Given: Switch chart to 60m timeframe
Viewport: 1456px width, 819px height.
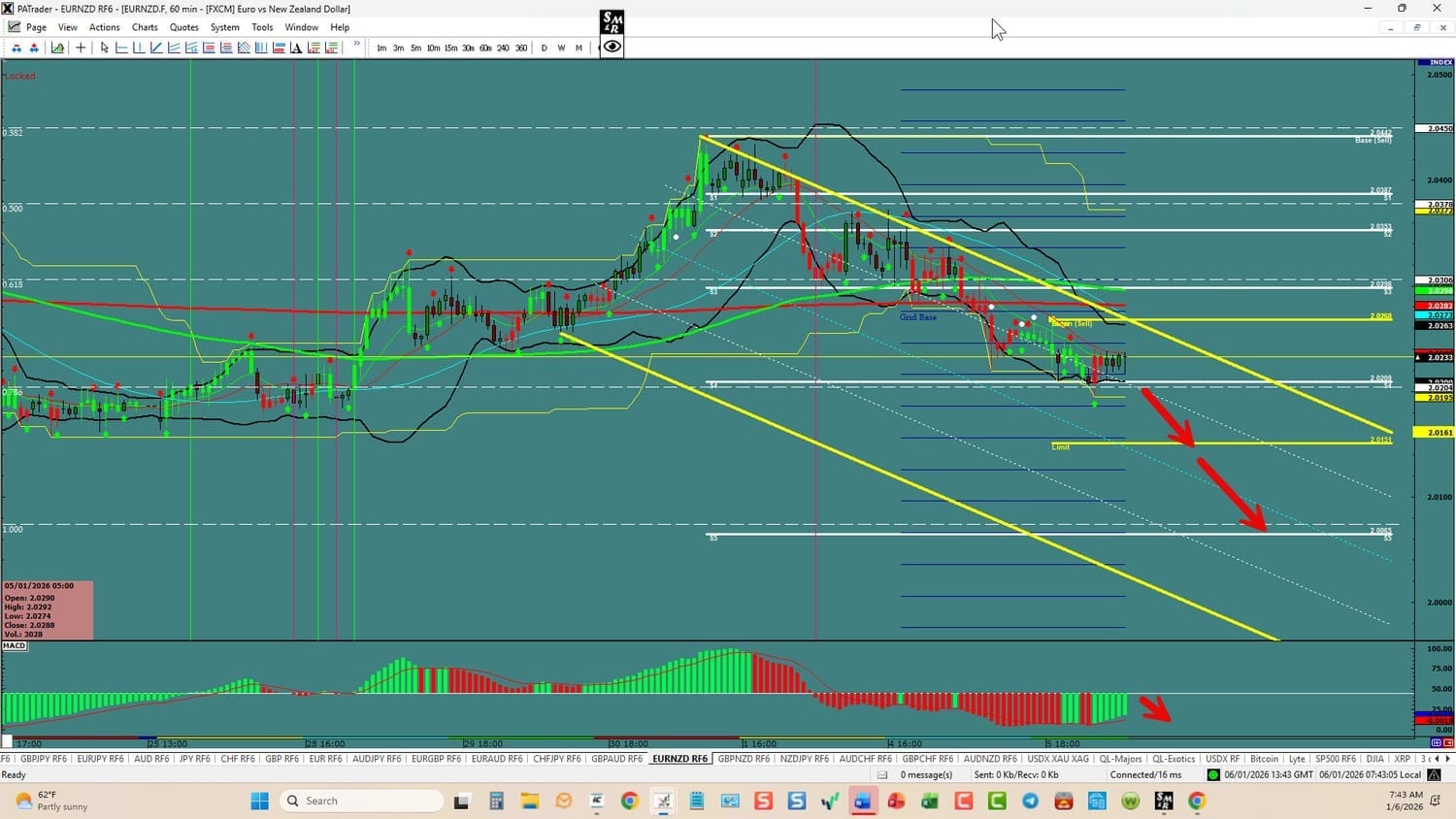Looking at the screenshot, I should tap(485, 48).
